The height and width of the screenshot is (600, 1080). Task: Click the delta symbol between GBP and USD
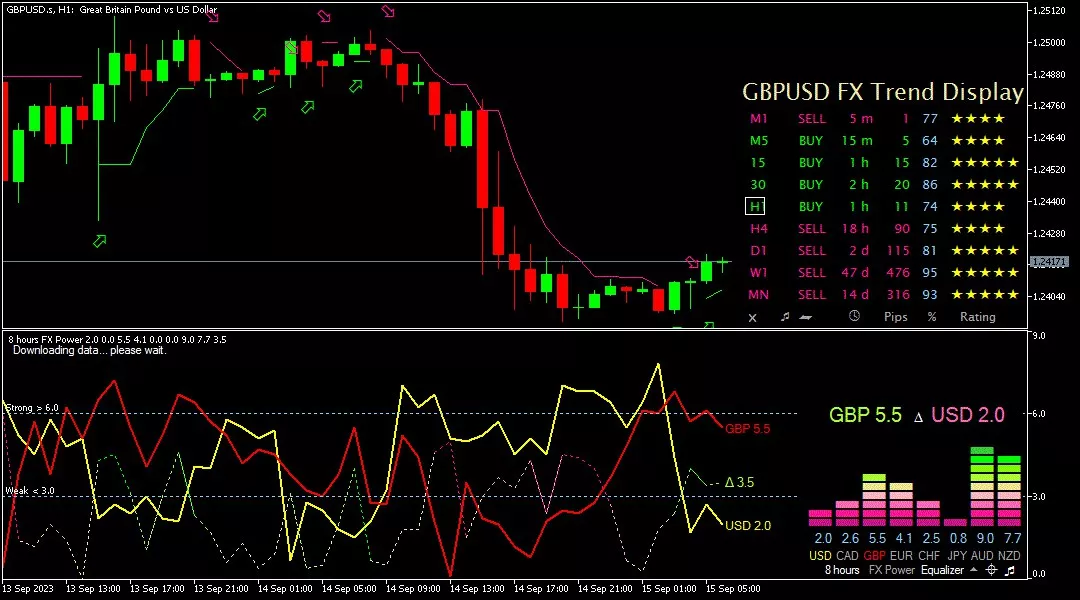click(918, 417)
